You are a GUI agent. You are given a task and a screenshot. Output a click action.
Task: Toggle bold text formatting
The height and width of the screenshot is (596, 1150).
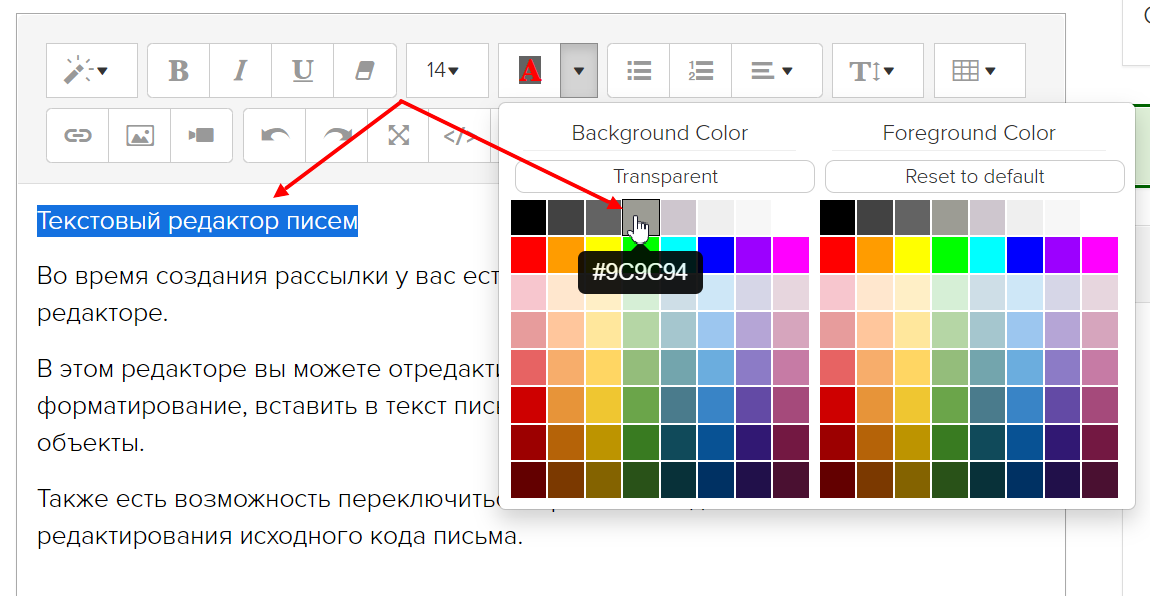coord(178,71)
